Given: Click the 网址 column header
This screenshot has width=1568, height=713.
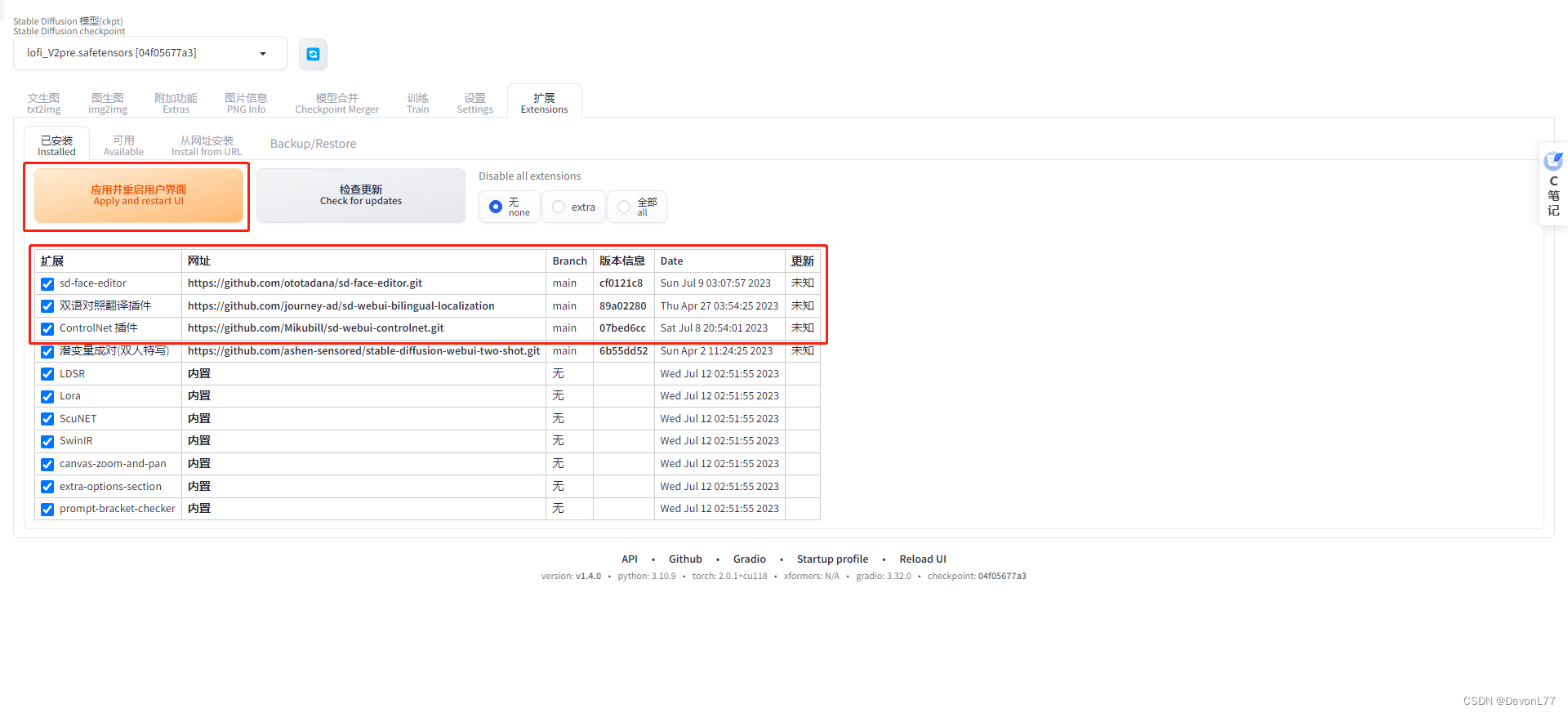Looking at the screenshot, I should pos(363,261).
